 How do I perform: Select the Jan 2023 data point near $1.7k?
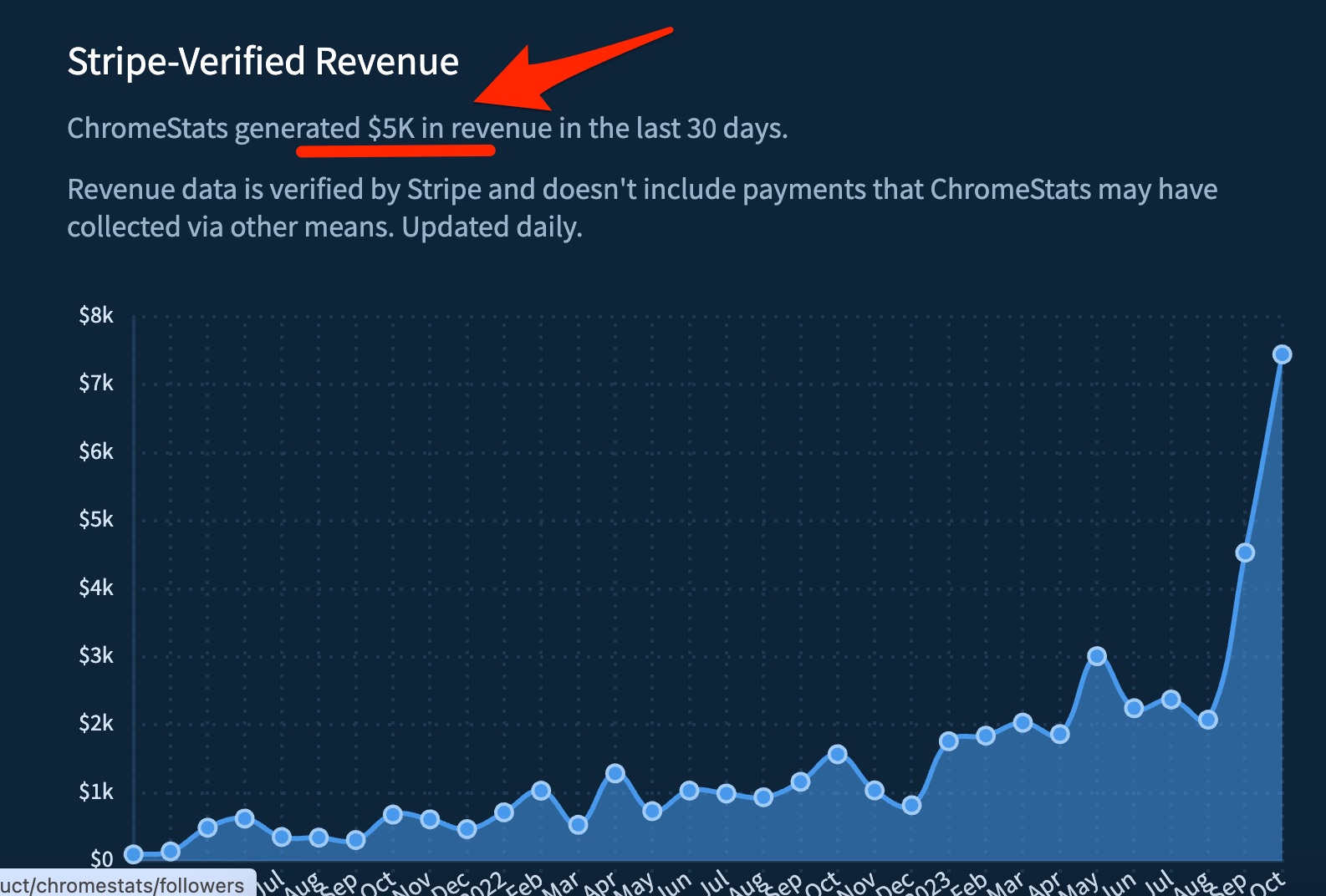[948, 741]
